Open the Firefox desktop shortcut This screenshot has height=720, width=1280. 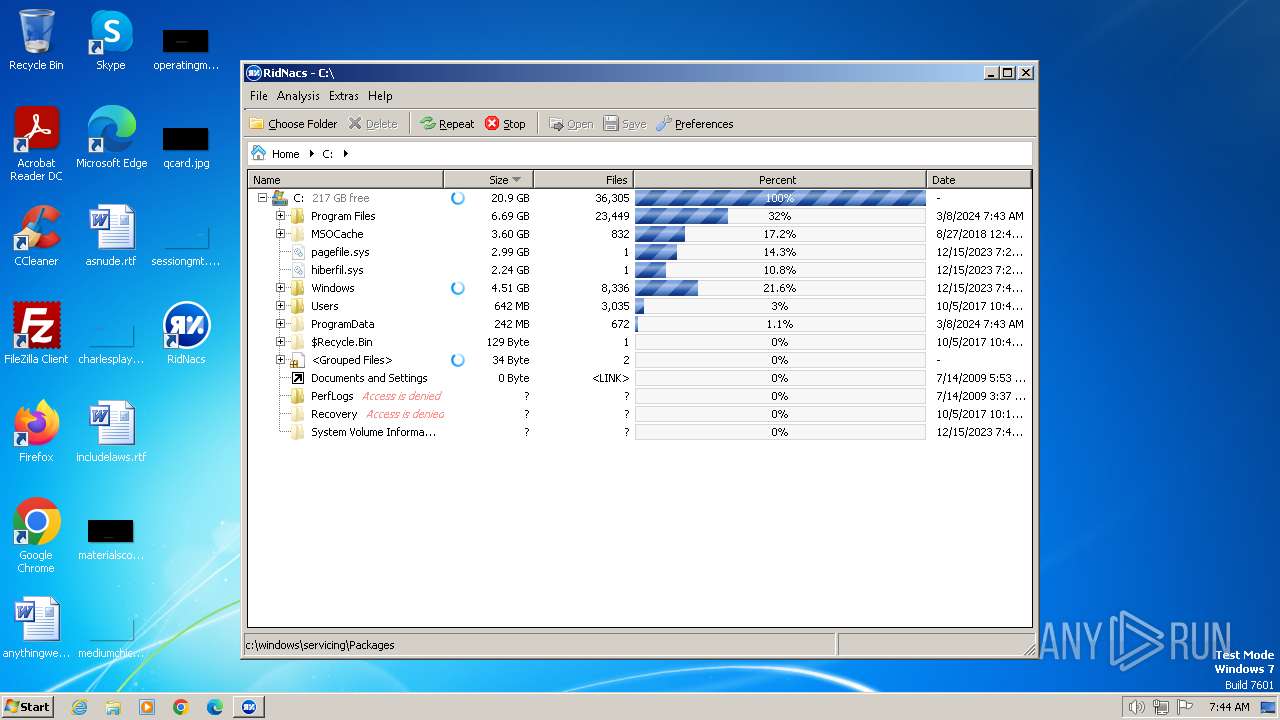click(x=36, y=432)
